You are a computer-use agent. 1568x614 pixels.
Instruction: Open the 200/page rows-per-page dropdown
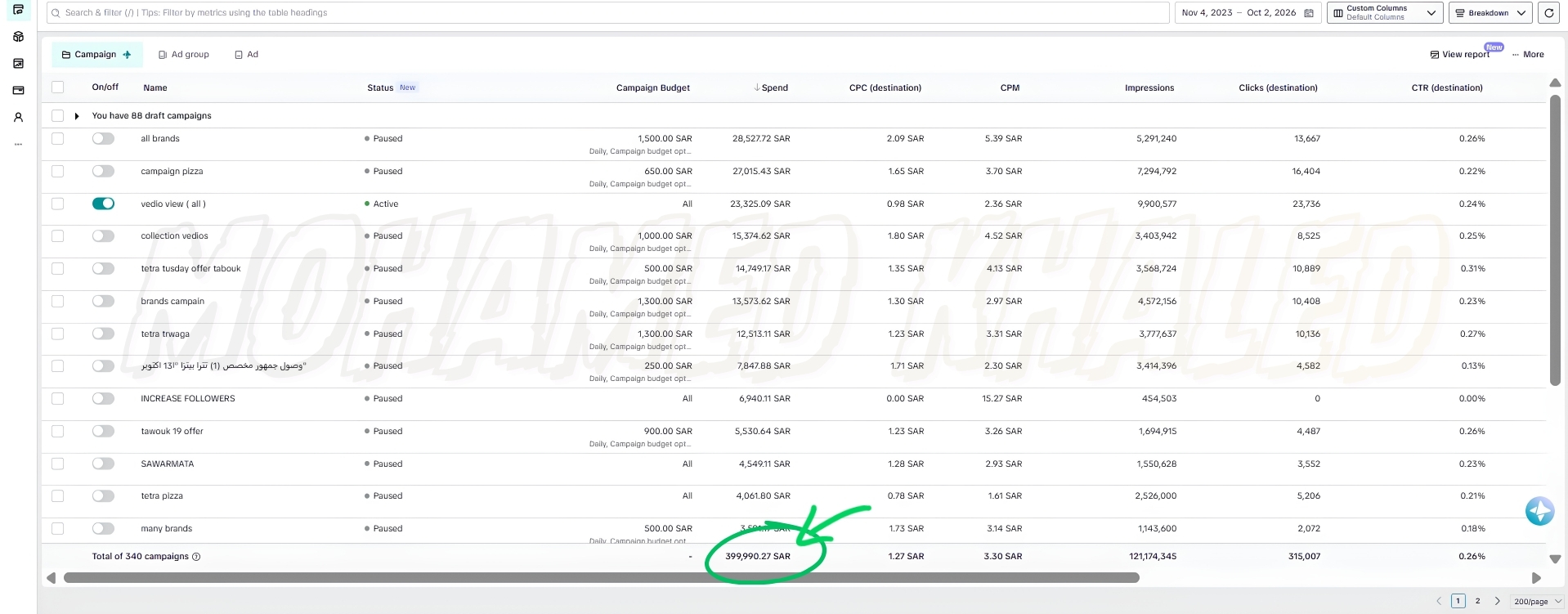click(x=1536, y=602)
